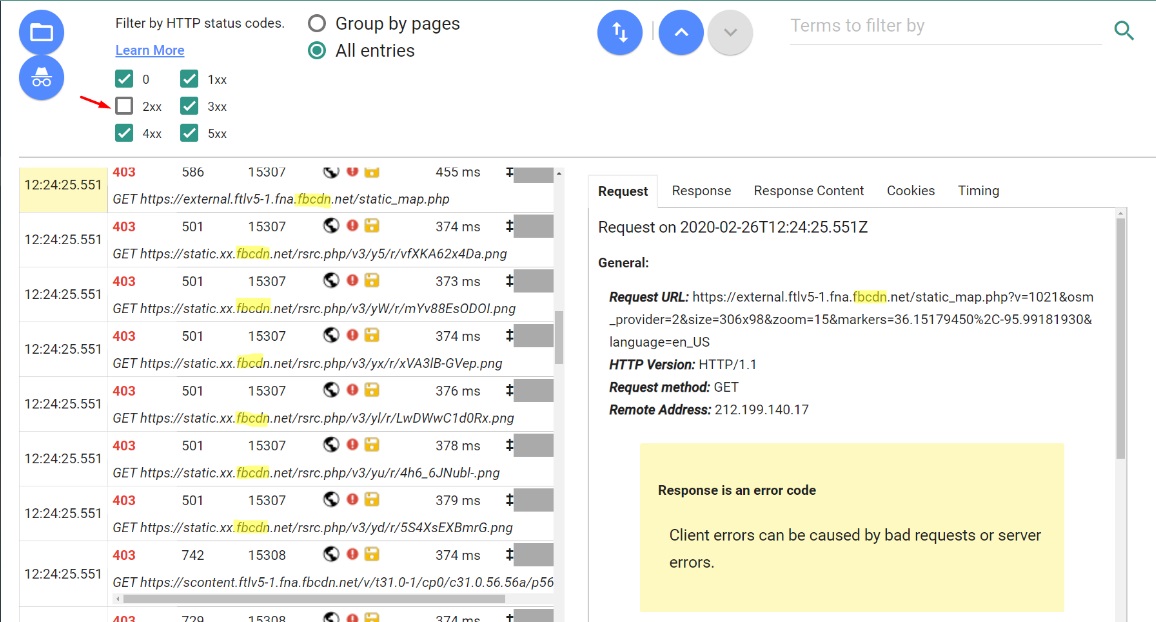
Task: Click the blue sort-order arrows icon
Action: pyautogui.click(x=619, y=31)
